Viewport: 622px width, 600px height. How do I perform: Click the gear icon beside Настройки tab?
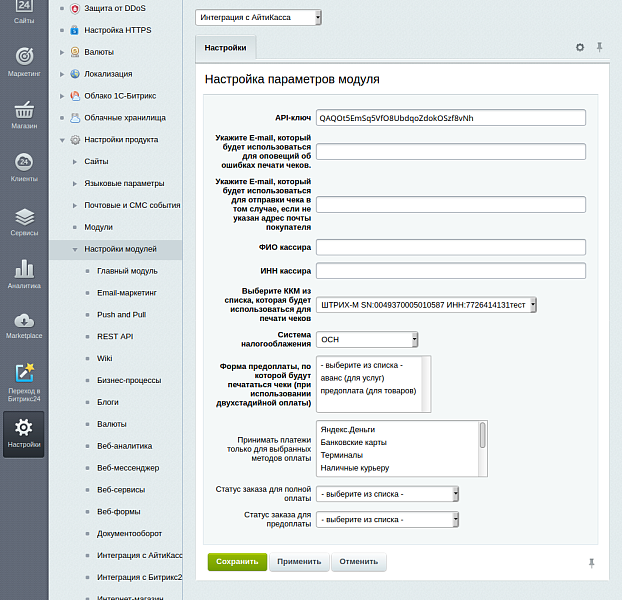[580, 47]
